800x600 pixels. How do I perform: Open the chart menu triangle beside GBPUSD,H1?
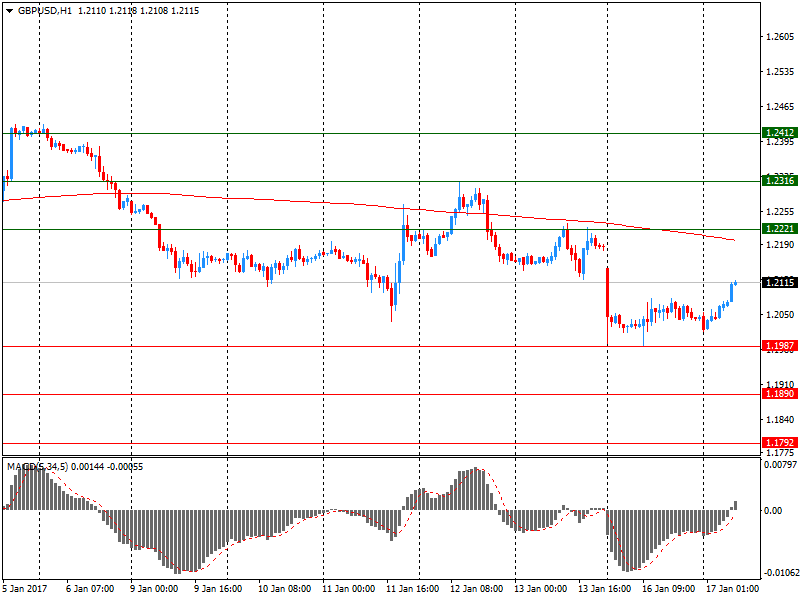coord(9,11)
